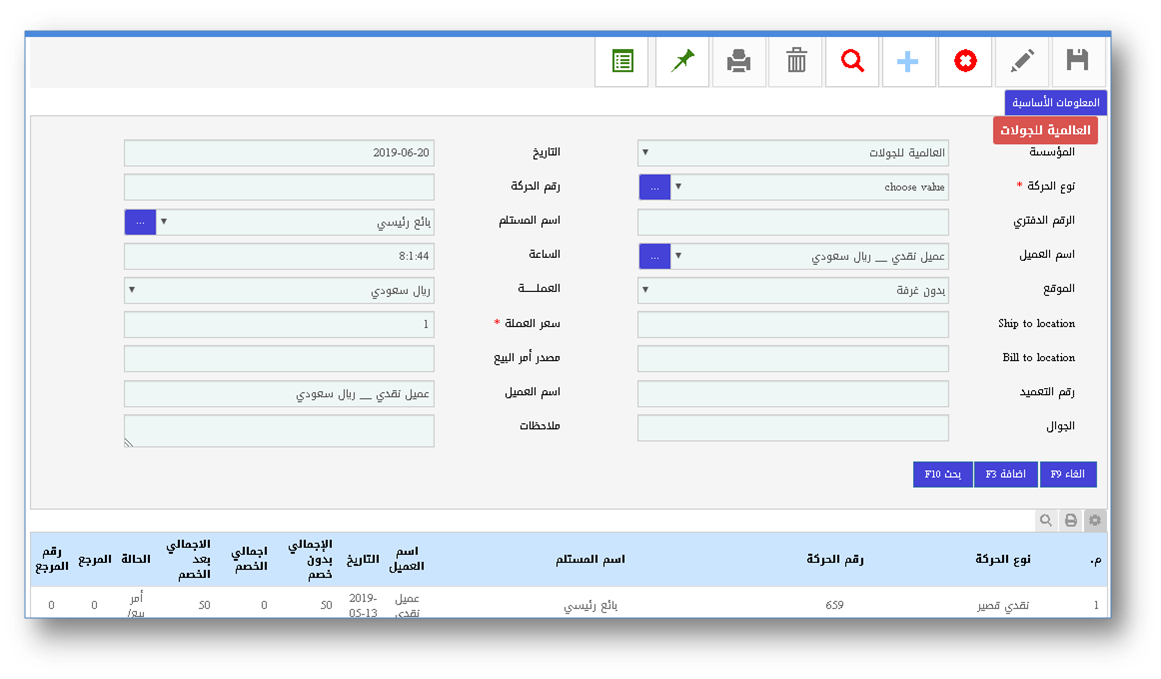Add new record with plus icon
The image size is (1161, 679).
(908, 62)
